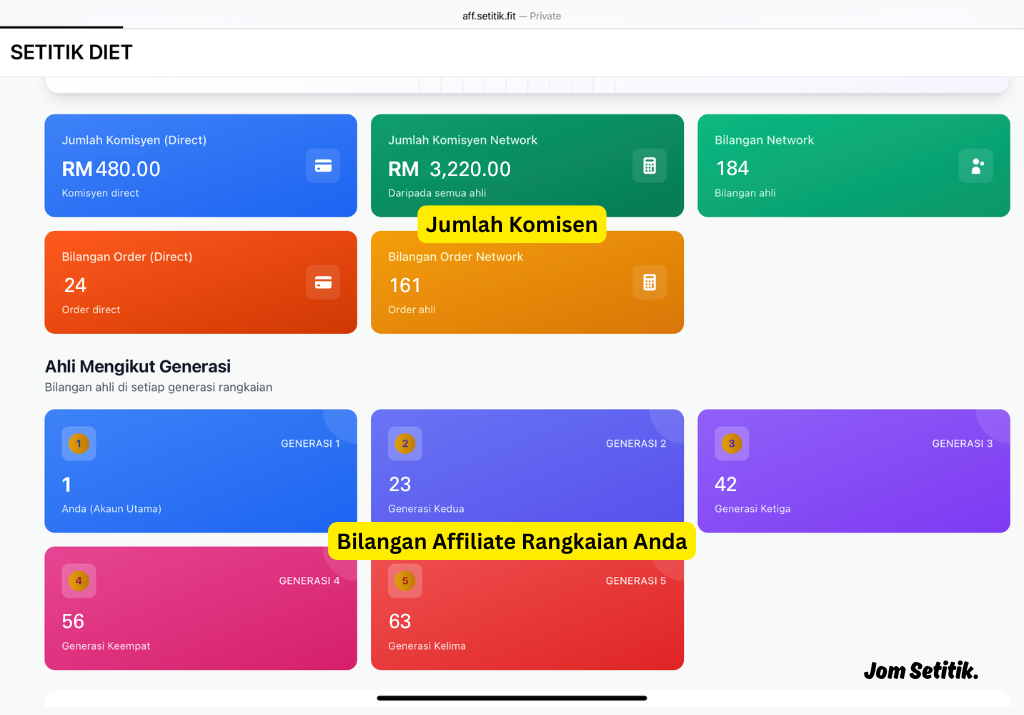Click the number 5 badge on Generasi 5

(x=405, y=580)
